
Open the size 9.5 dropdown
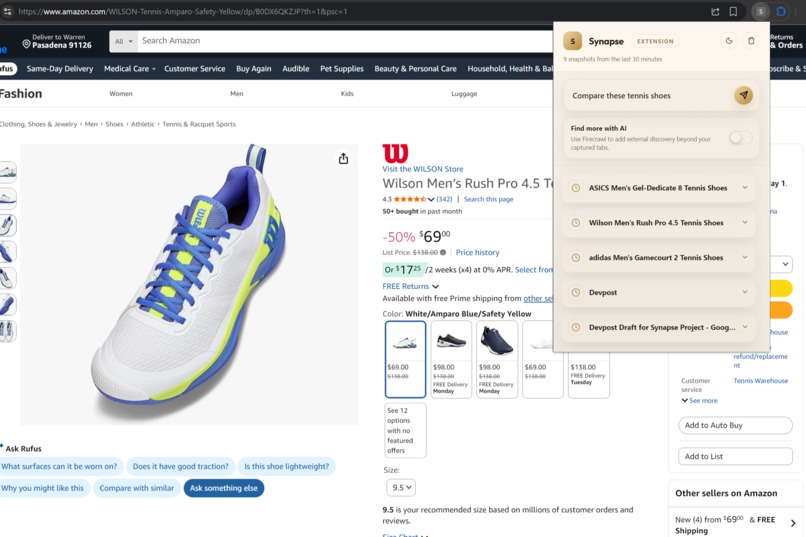[x=401, y=488]
